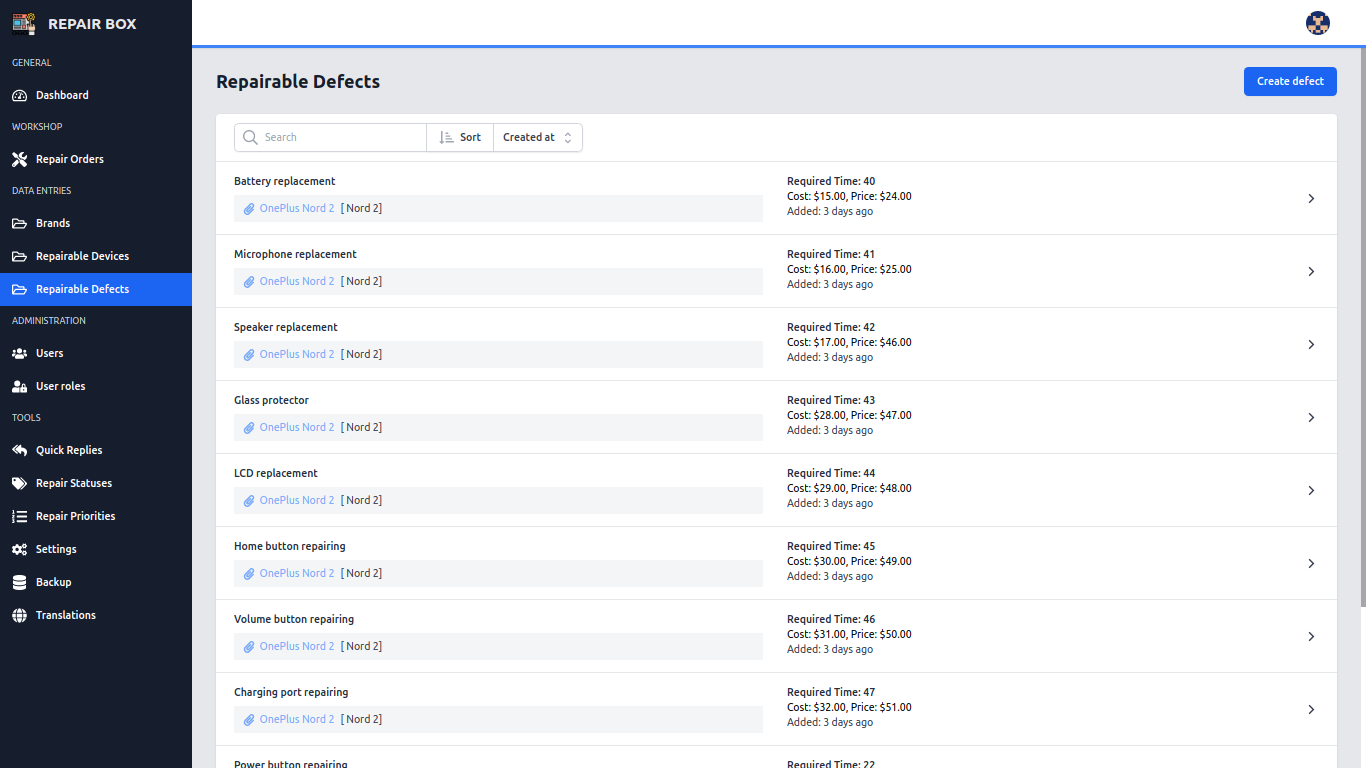This screenshot has height=768, width=1366.
Task: Click the Brands folder icon
Action: tap(19, 223)
